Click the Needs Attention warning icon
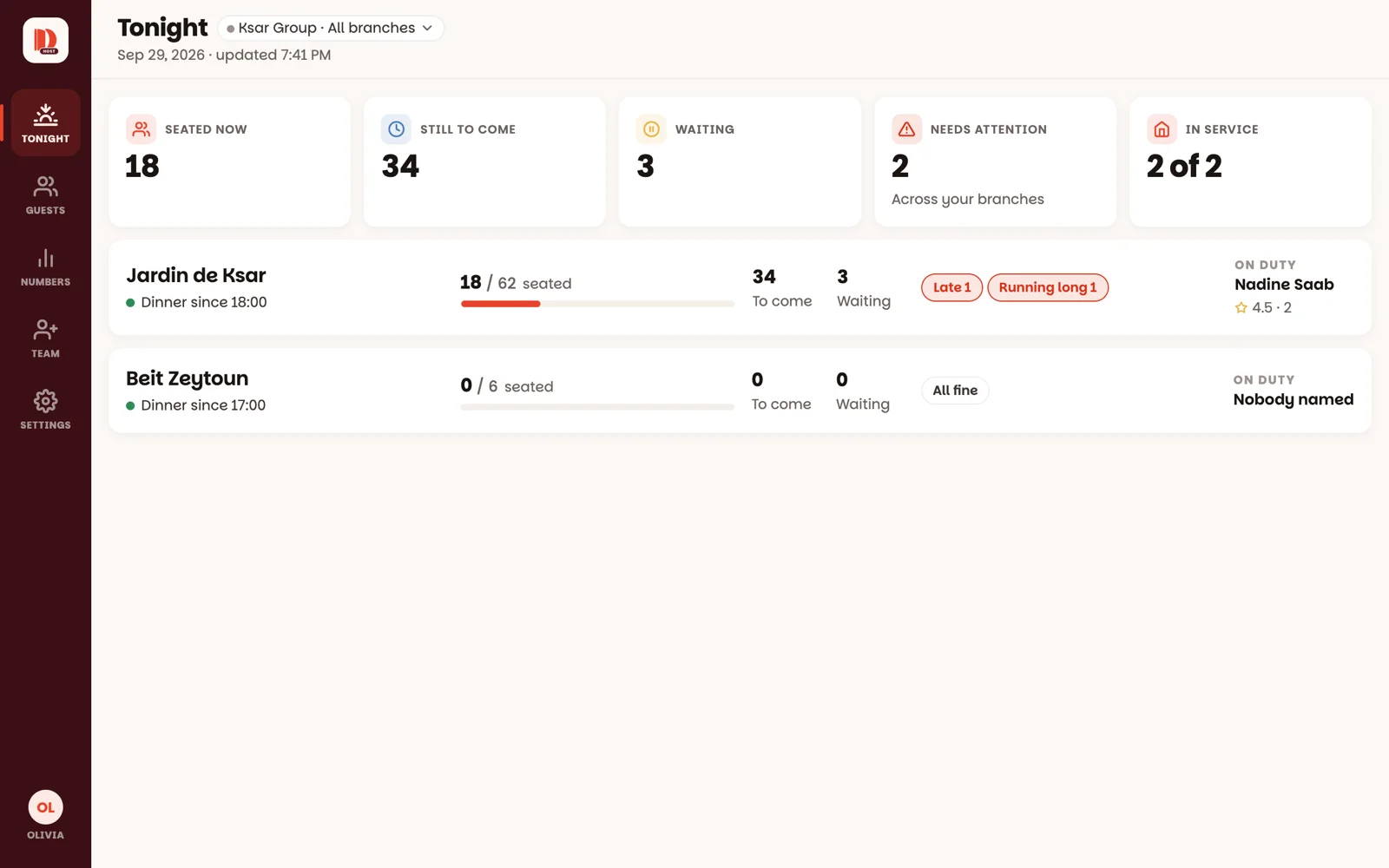 tap(906, 129)
